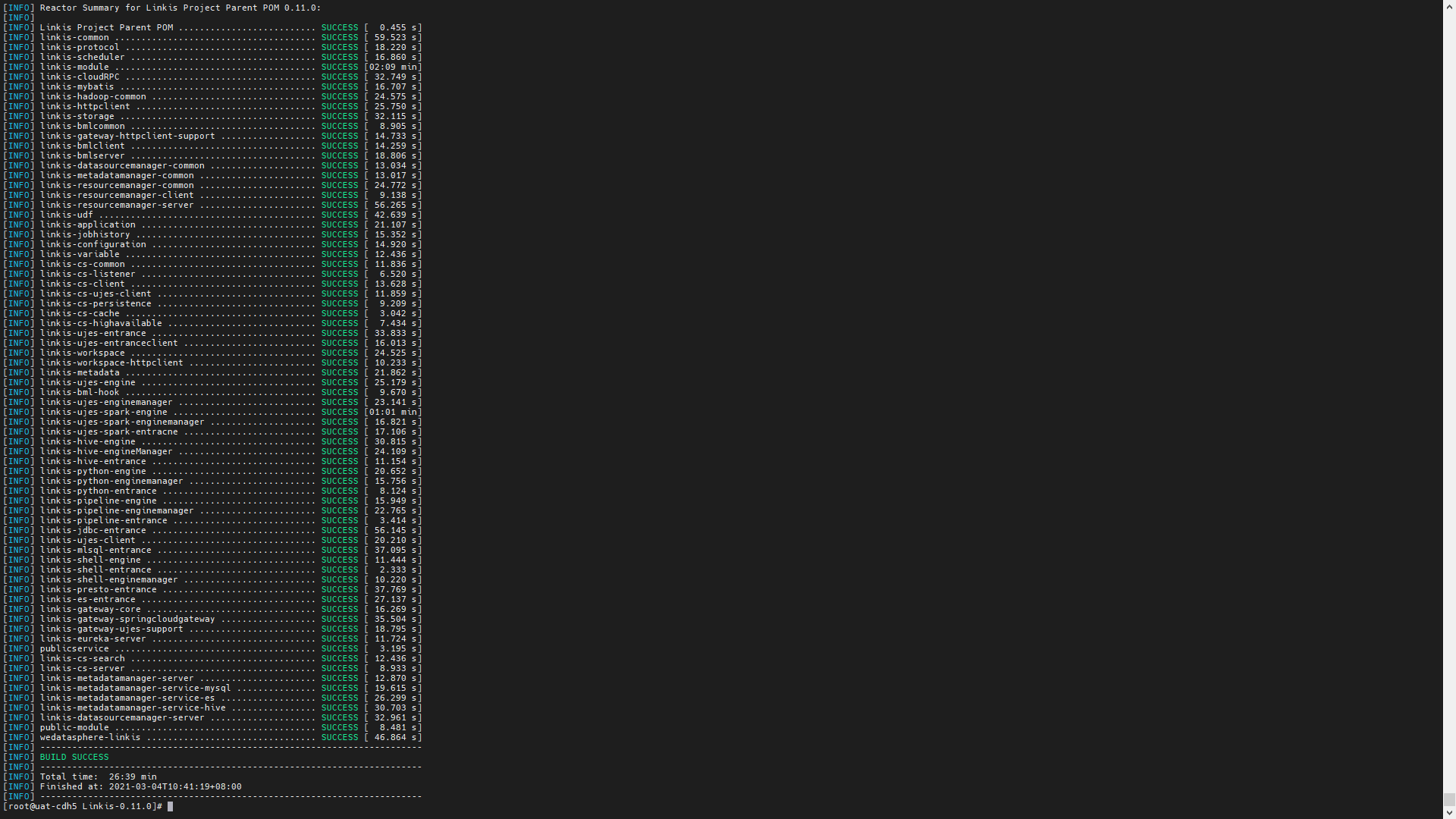Screen dimensions: 1456x819
Task: Click the 'linkis-module' module name
Action: click(x=74, y=67)
